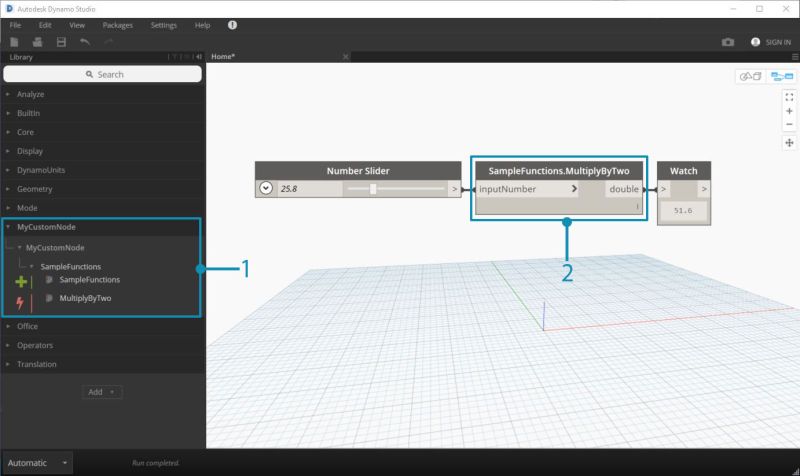Open the workspace tabs hamburger menu
Image resolution: width=800 pixels, height=476 pixels.
pyautogui.click(x=795, y=57)
